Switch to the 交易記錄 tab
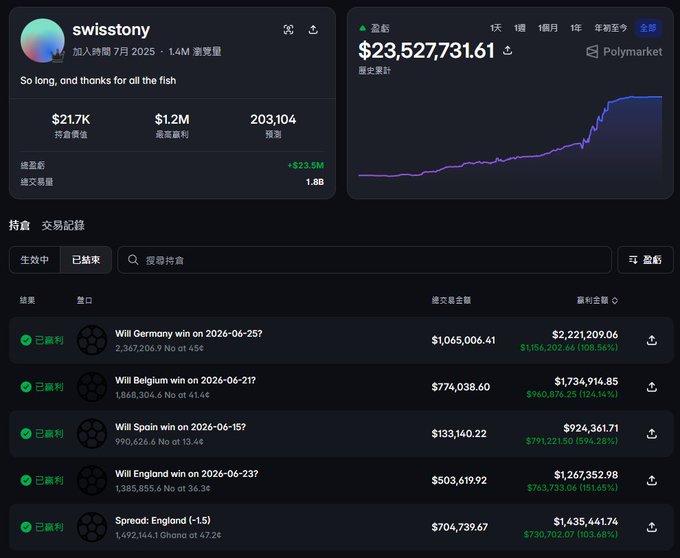The height and width of the screenshot is (558, 680). coord(63,225)
